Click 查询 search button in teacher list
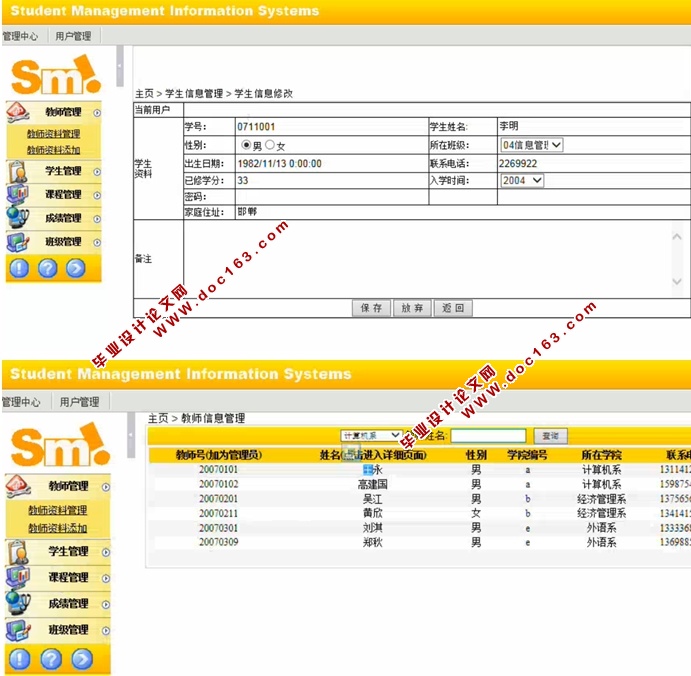Viewport: 691px width, 676px height. click(x=550, y=436)
